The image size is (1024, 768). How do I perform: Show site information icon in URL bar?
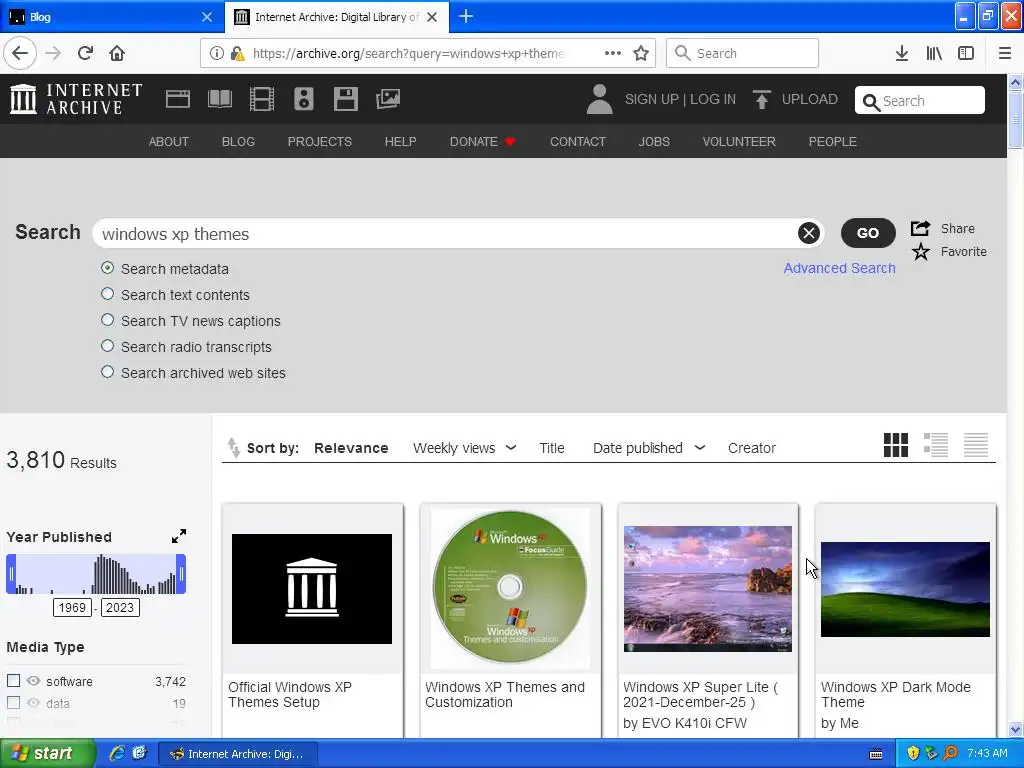point(216,53)
